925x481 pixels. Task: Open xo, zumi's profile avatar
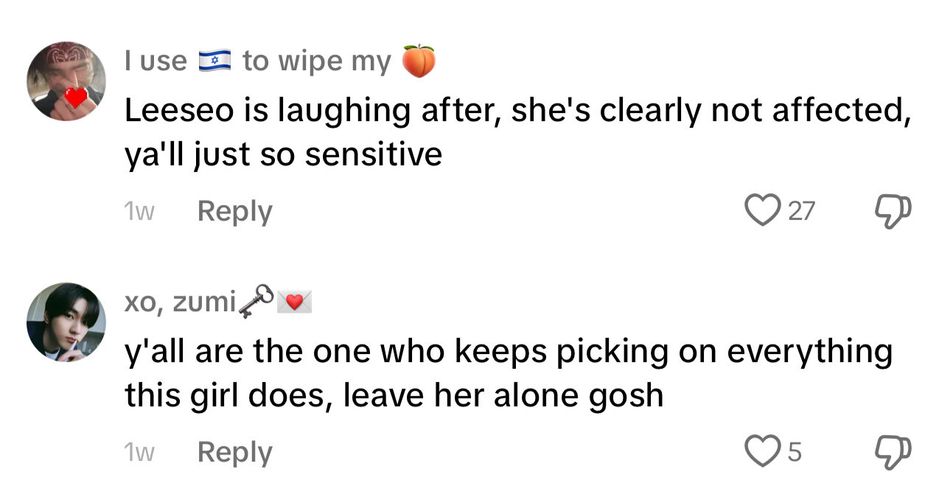[66, 322]
